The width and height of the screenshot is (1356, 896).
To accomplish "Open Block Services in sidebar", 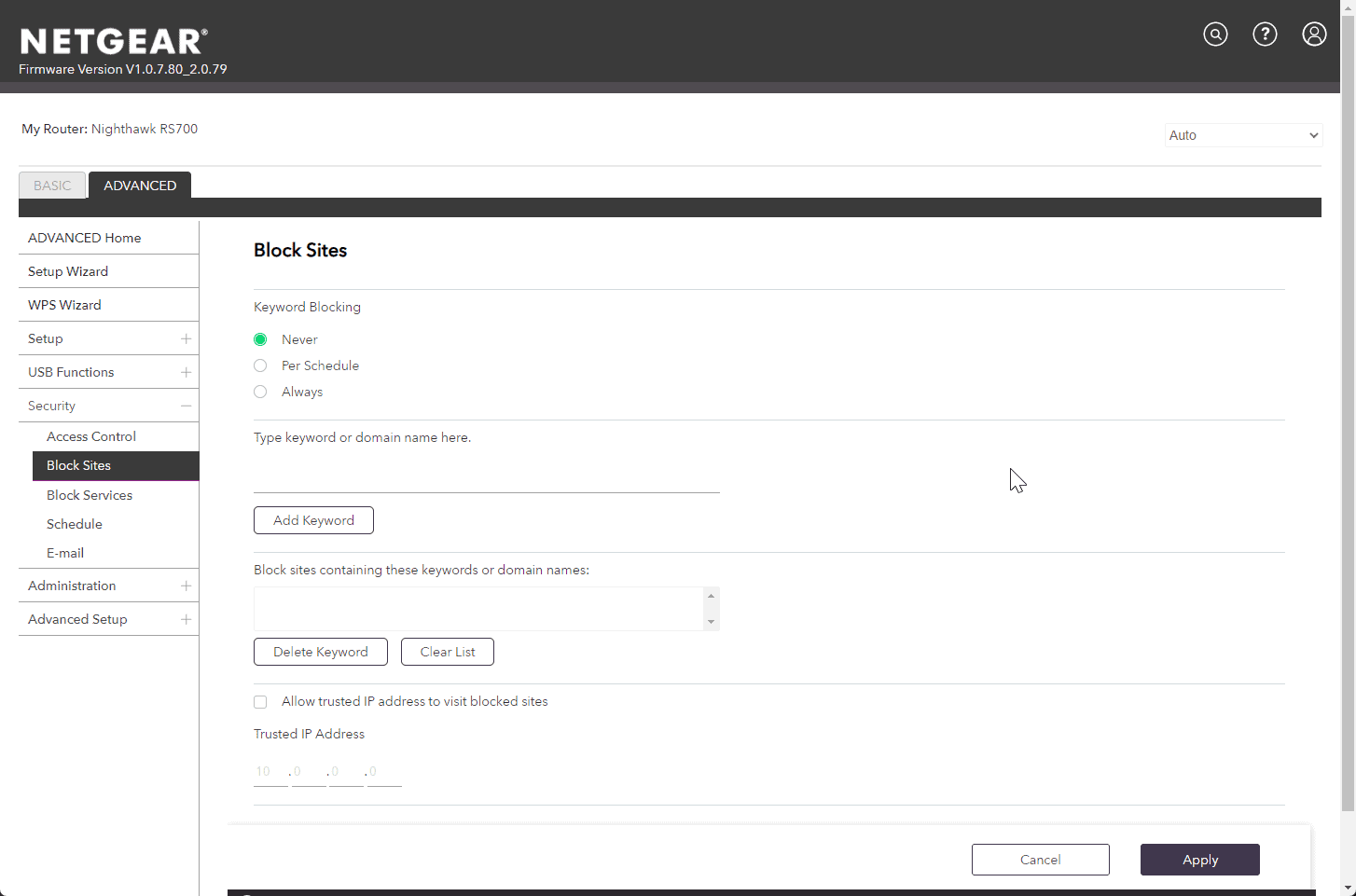I will [90, 495].
